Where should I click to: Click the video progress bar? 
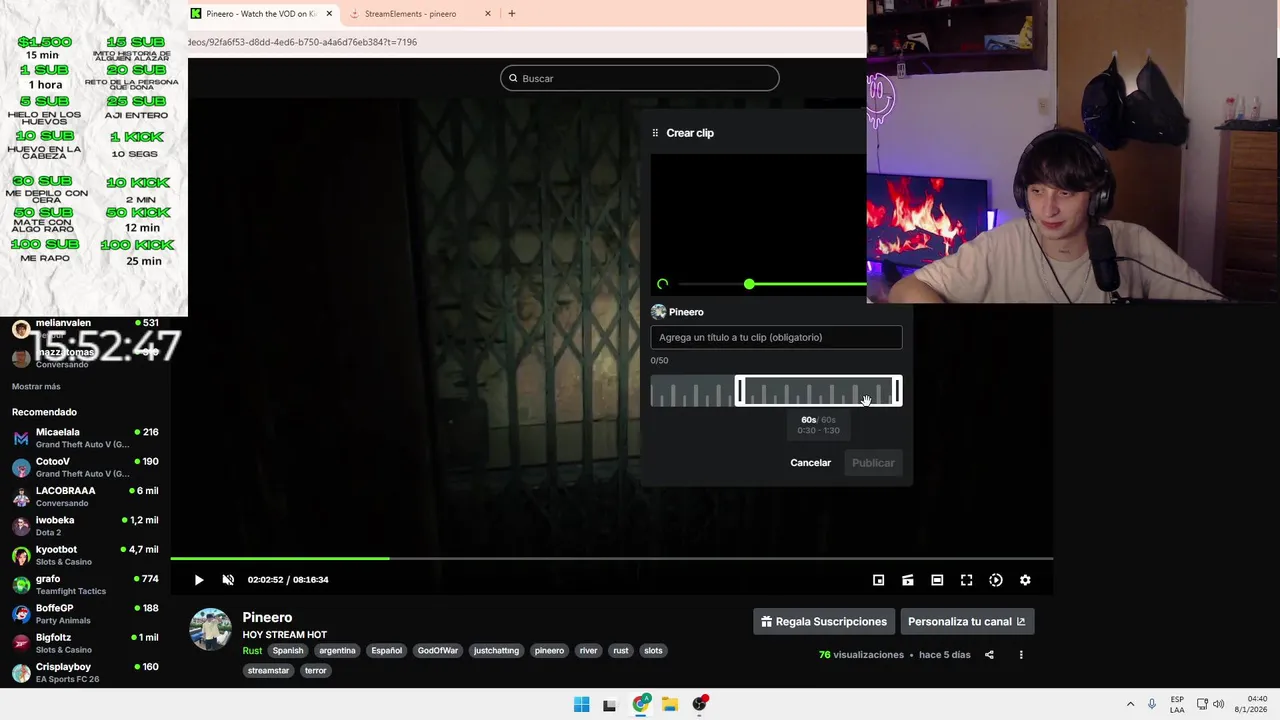[611, 558]
